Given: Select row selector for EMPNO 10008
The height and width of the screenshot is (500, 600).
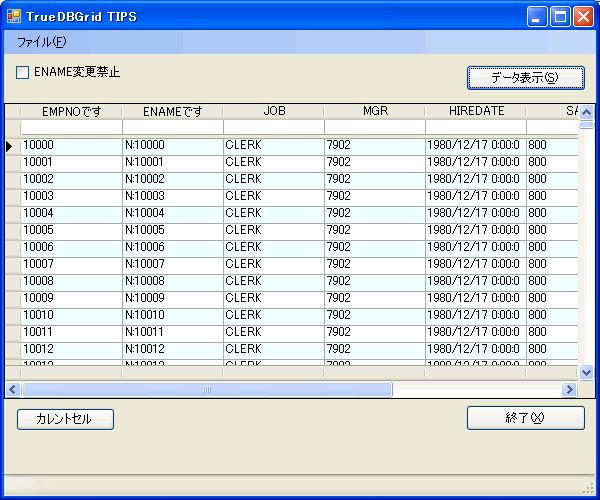Looking at the screenshot, I should tap(11, 281).
